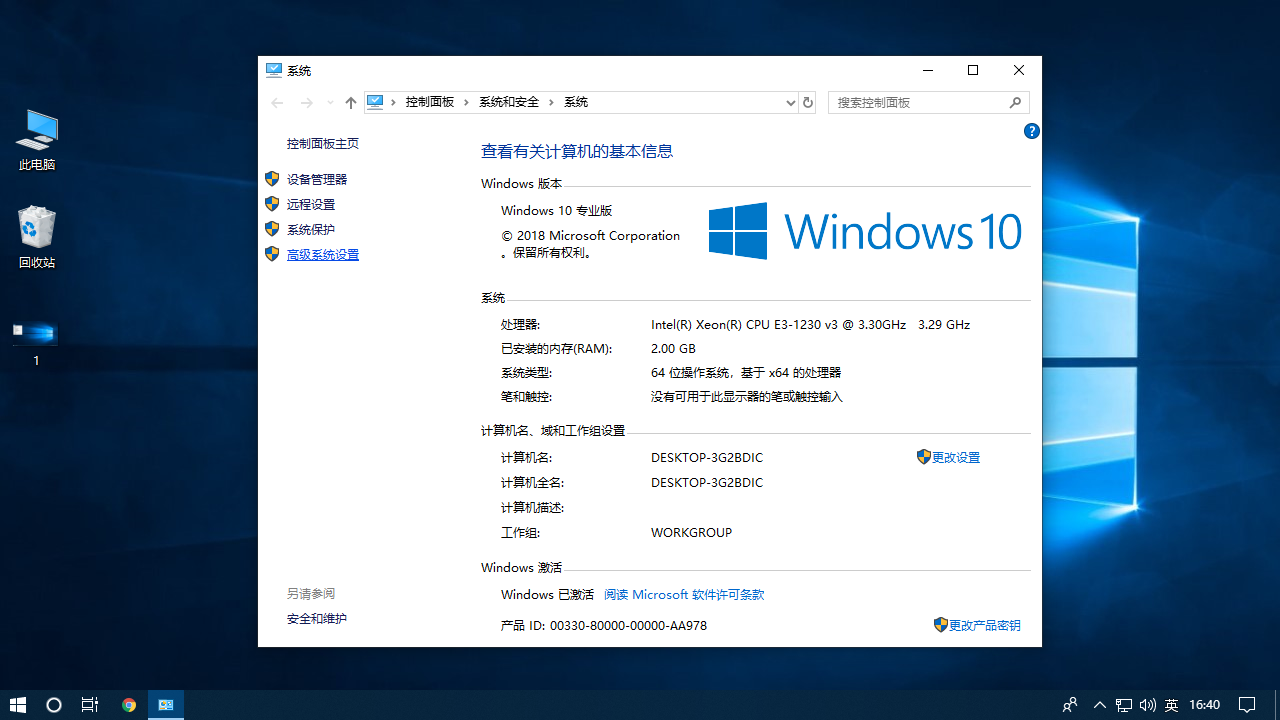This screenshot has height=720, width=1280.
Task: Click the 更改设置 link beside computer name
Action: click(x=956, y=458)
